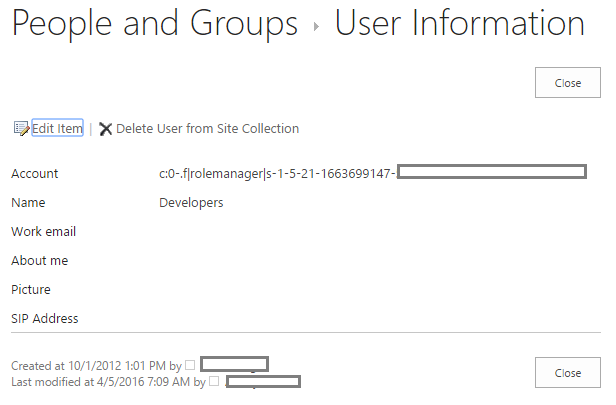616x405 pixels.
Task: Select Delete User from Site Collection
Action: coord(207,128)
